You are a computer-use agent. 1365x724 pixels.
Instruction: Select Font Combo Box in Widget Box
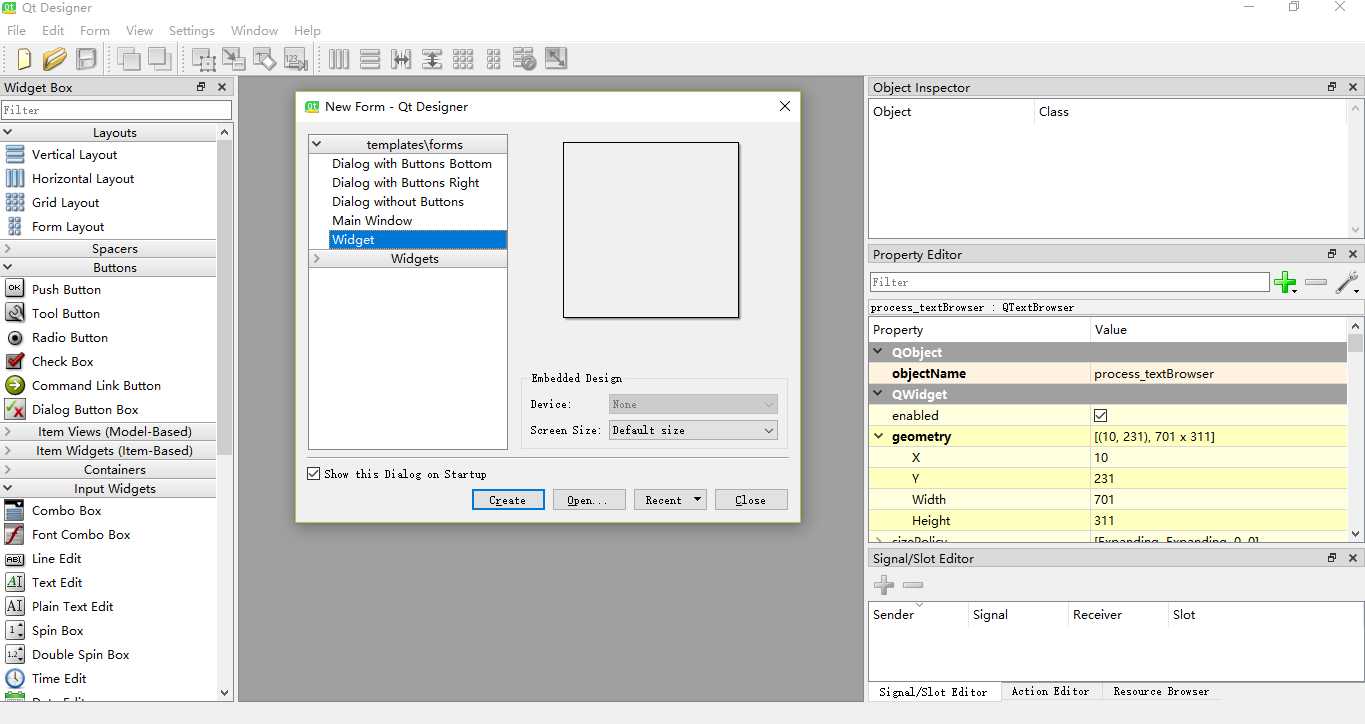click(x=81, y=534)
